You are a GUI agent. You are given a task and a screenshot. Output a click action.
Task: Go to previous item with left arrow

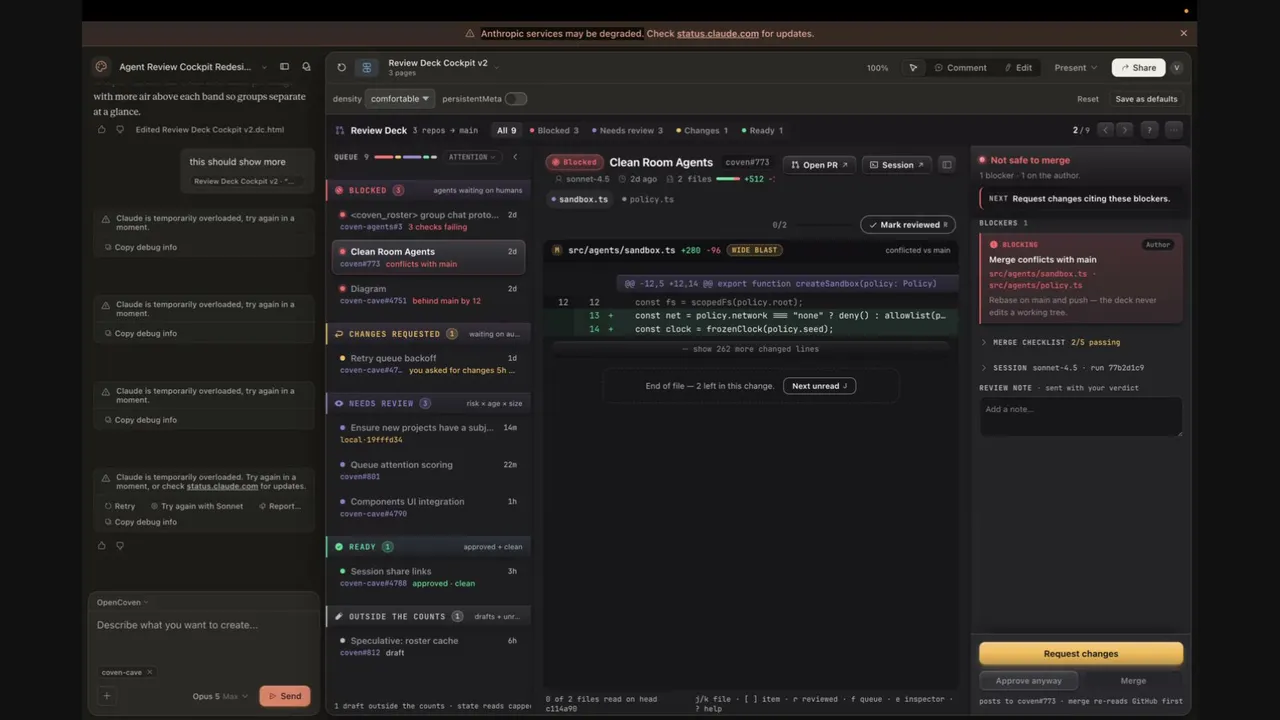pyautogui.click(x=1105, y=130)
